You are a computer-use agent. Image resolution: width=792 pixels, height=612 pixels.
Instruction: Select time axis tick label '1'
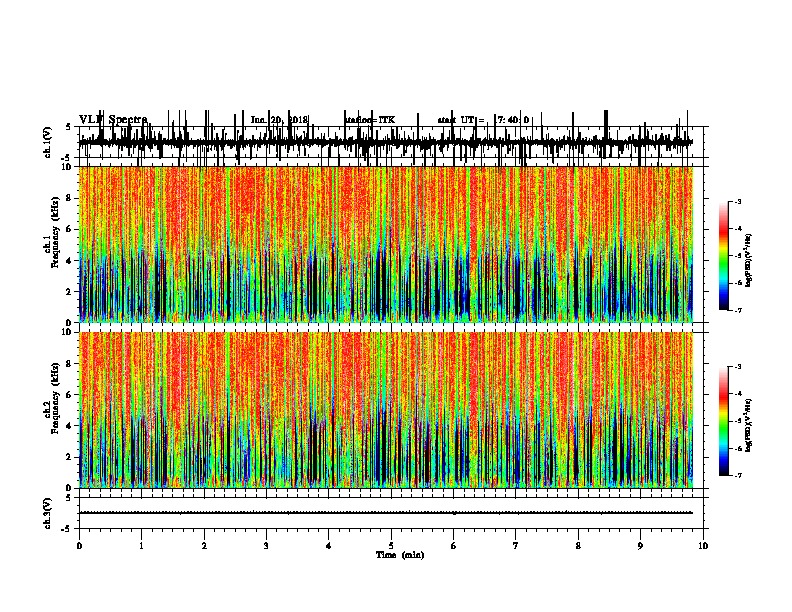[x=141, y=546]
